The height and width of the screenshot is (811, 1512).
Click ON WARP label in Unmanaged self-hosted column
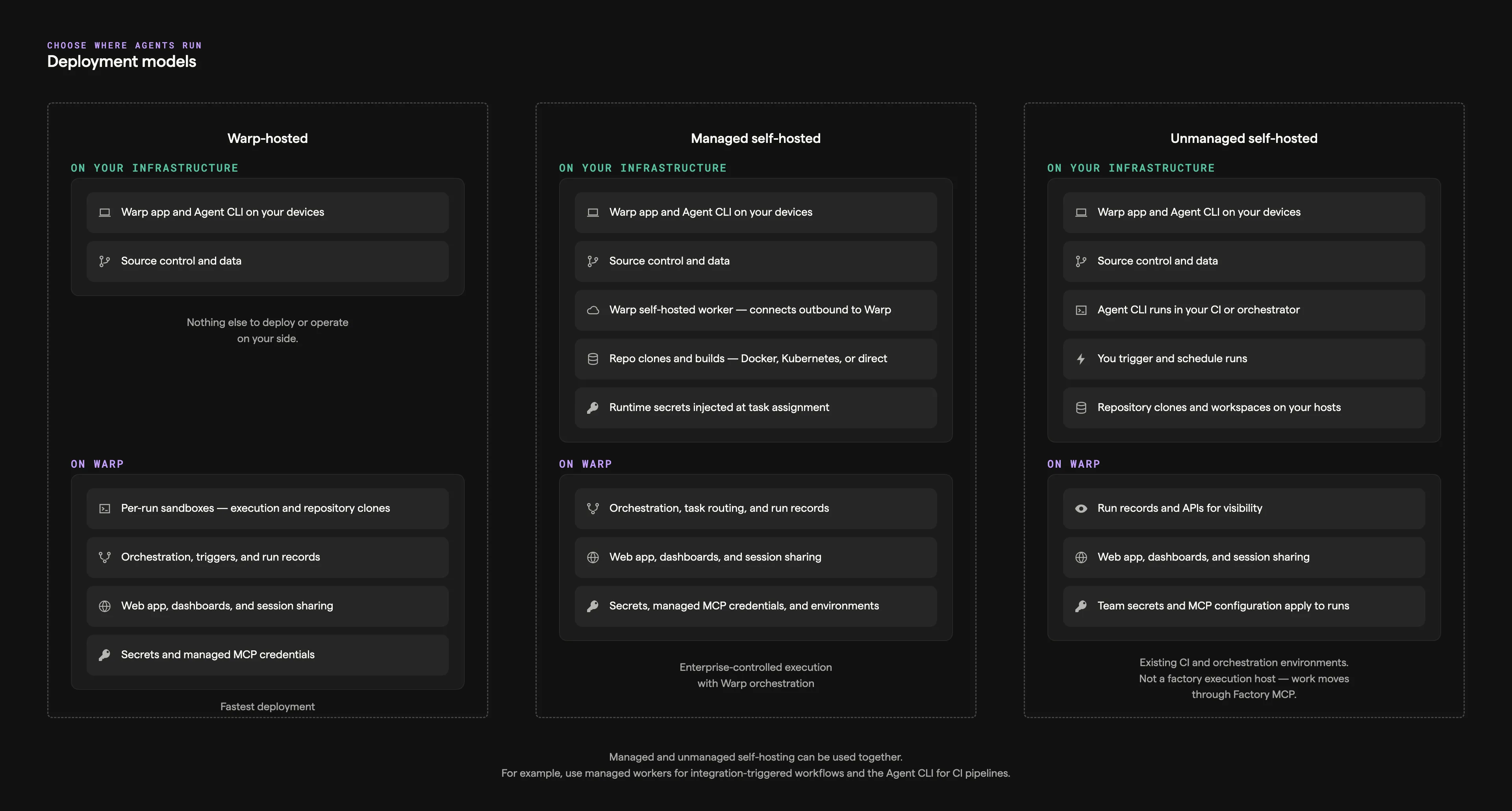(1074, 464)
